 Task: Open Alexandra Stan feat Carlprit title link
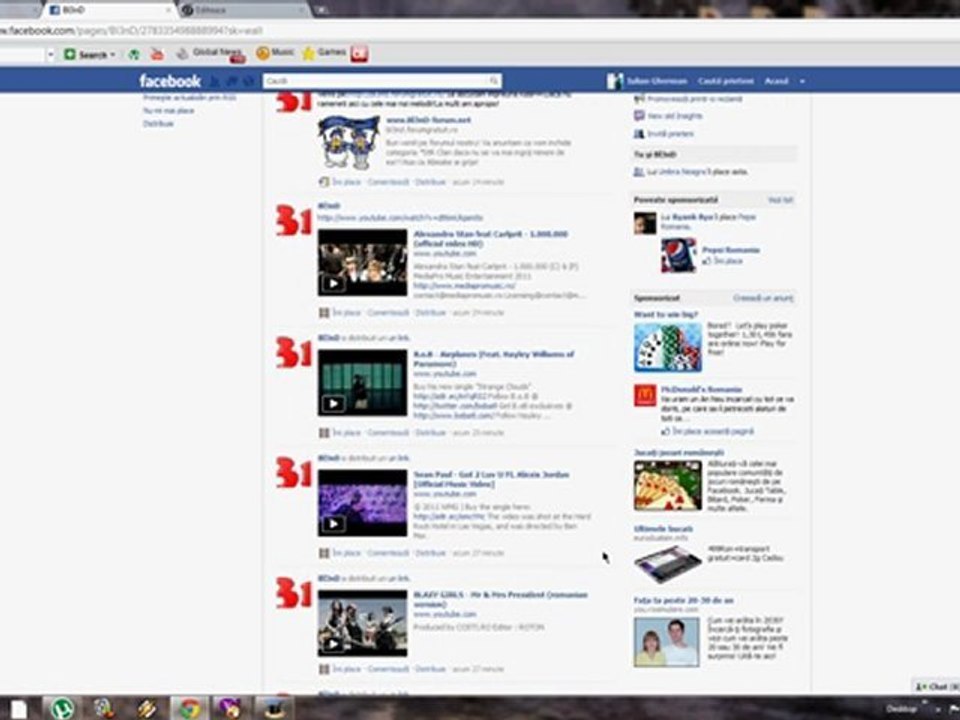[x=490, y=239]
